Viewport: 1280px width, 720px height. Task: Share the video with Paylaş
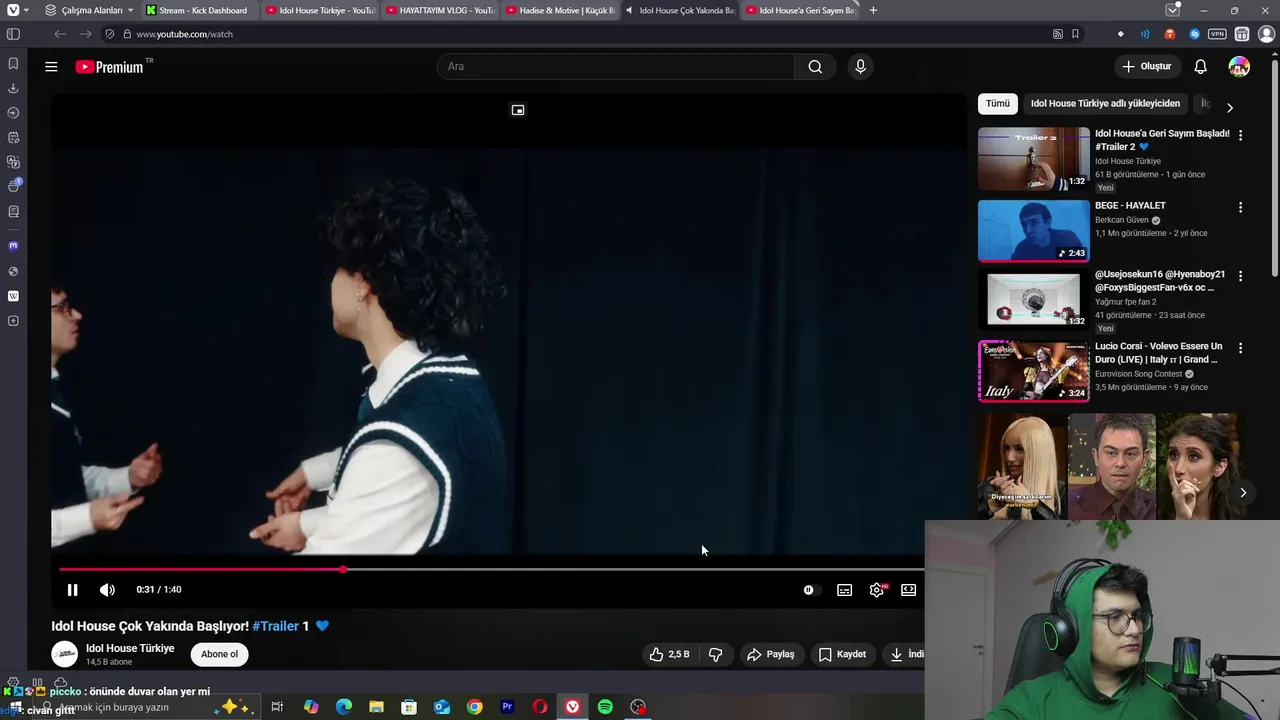[770, 654]
